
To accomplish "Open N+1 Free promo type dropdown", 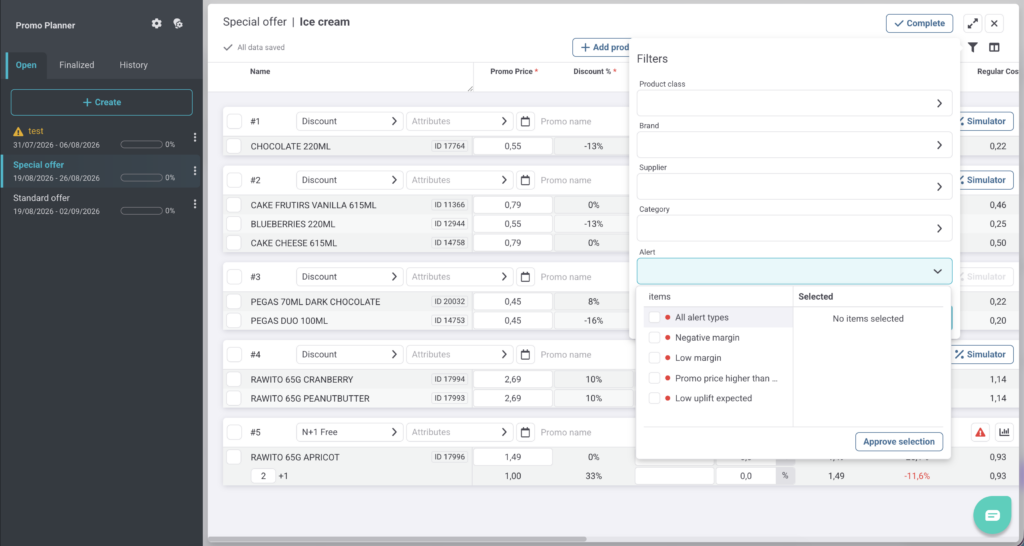I will (x=349, y=432).
